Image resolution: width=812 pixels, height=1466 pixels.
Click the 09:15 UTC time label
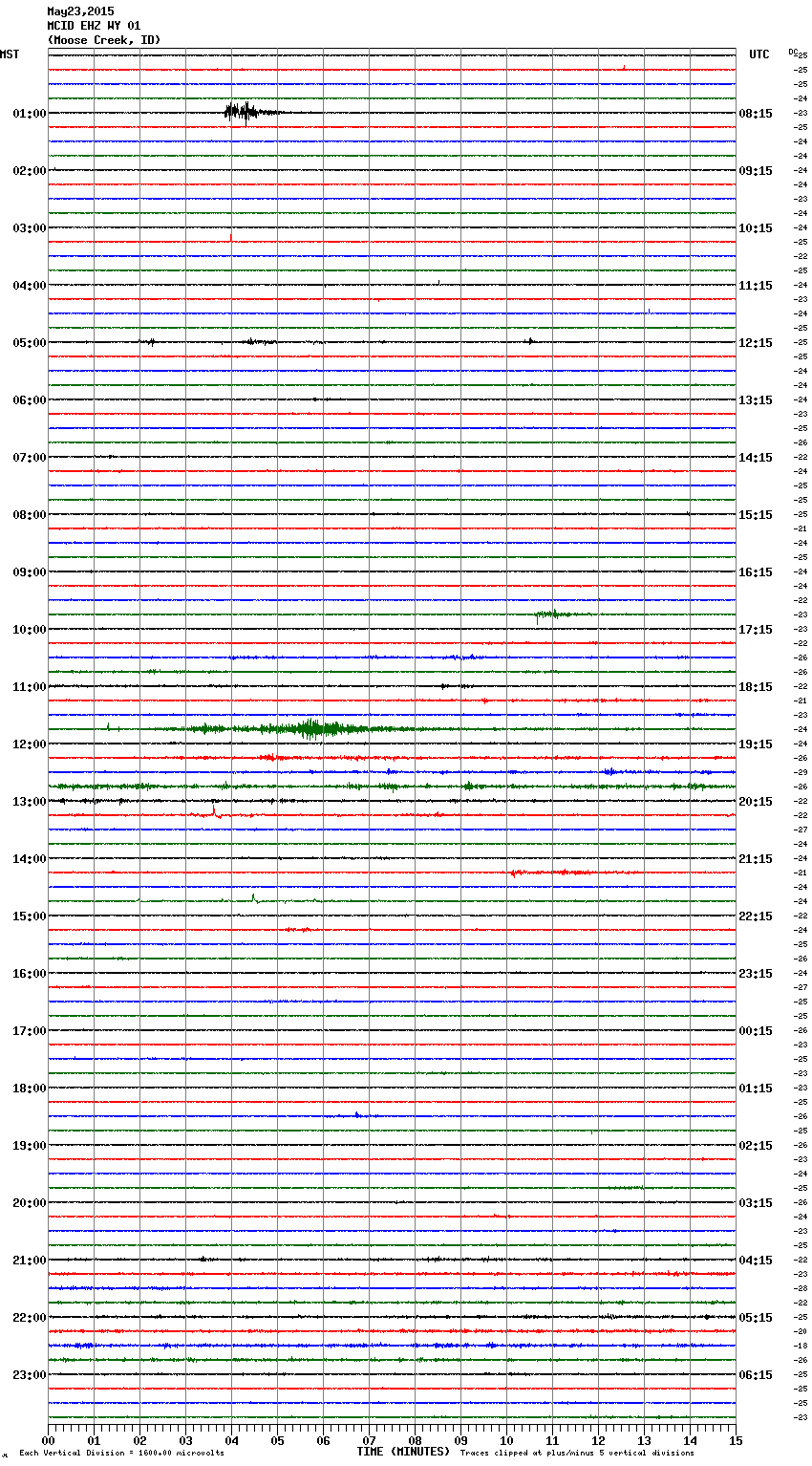pyautogui.click(x=756, y=171)
